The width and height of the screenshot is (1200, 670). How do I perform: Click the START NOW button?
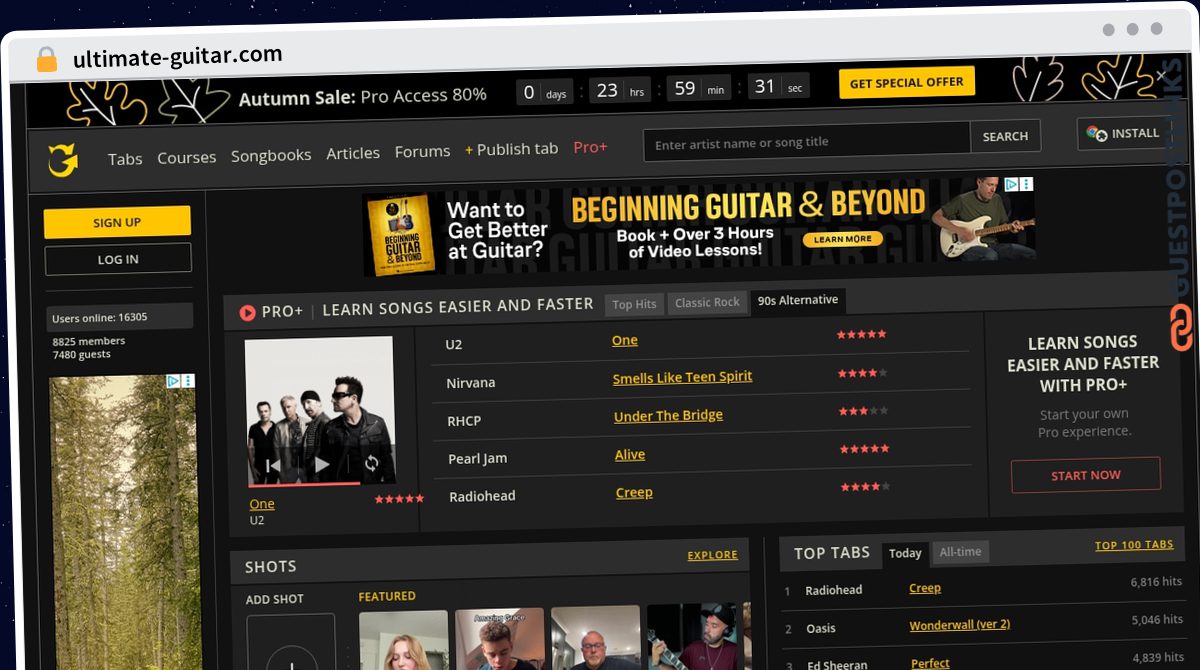click(x=1086, y=475)
